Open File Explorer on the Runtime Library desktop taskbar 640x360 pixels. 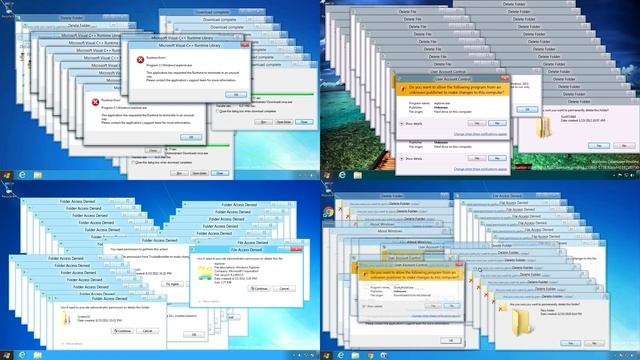[38, 175]
